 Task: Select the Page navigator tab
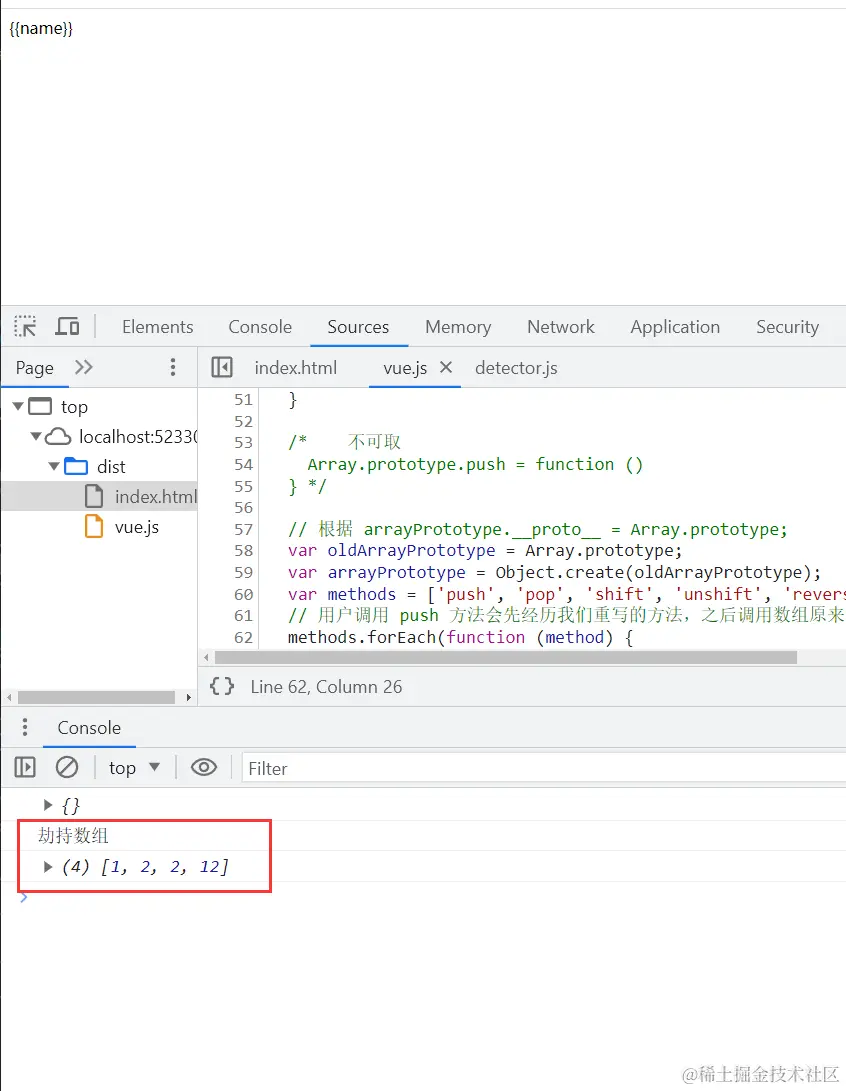point(35,367)
